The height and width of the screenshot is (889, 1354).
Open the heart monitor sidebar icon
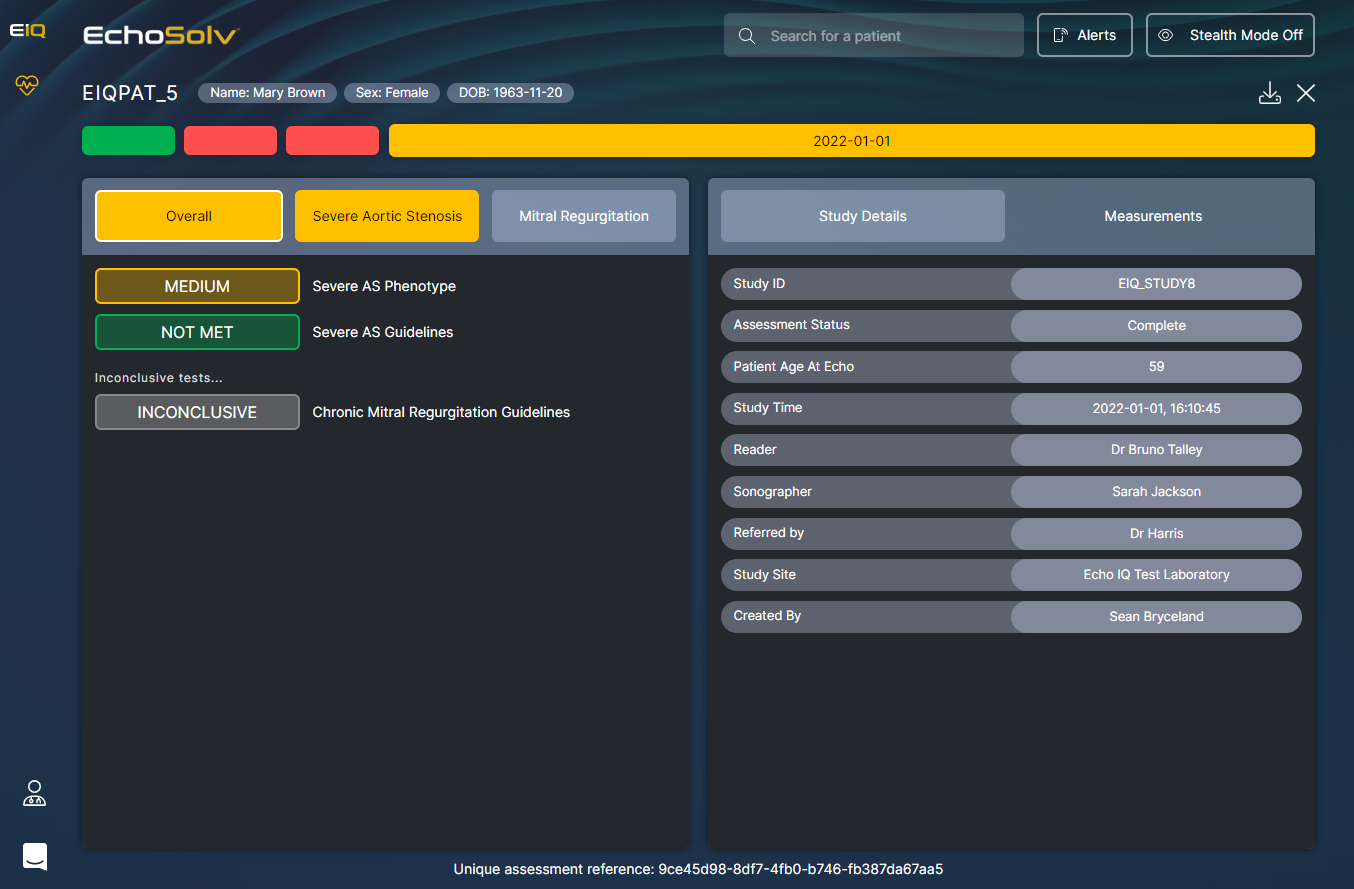[27, 86]
